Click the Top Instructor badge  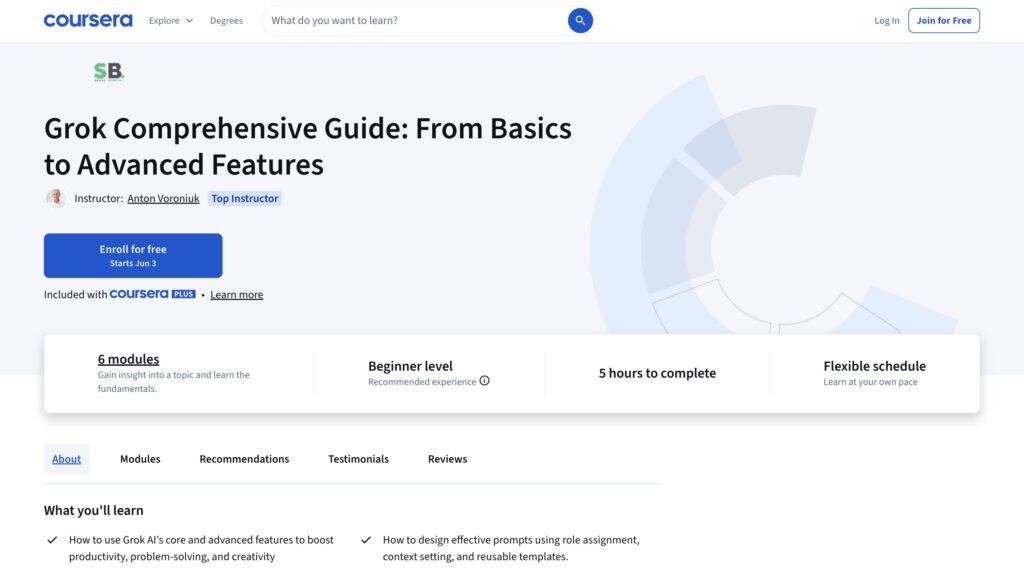point(244,198)
